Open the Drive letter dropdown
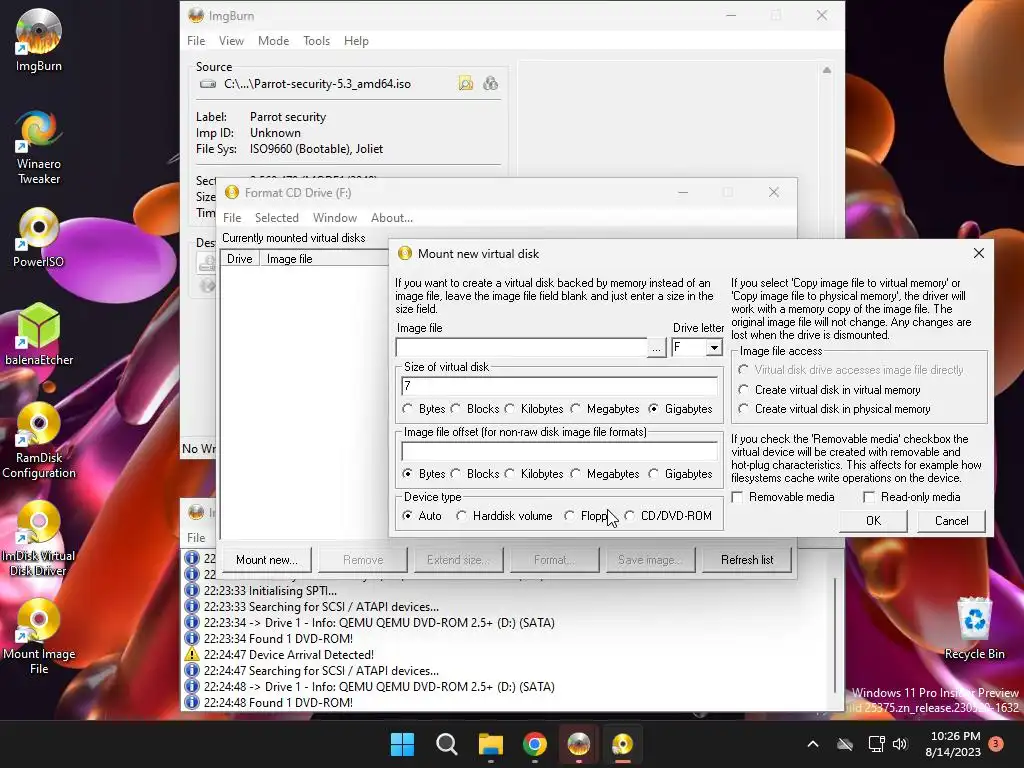 714,347
